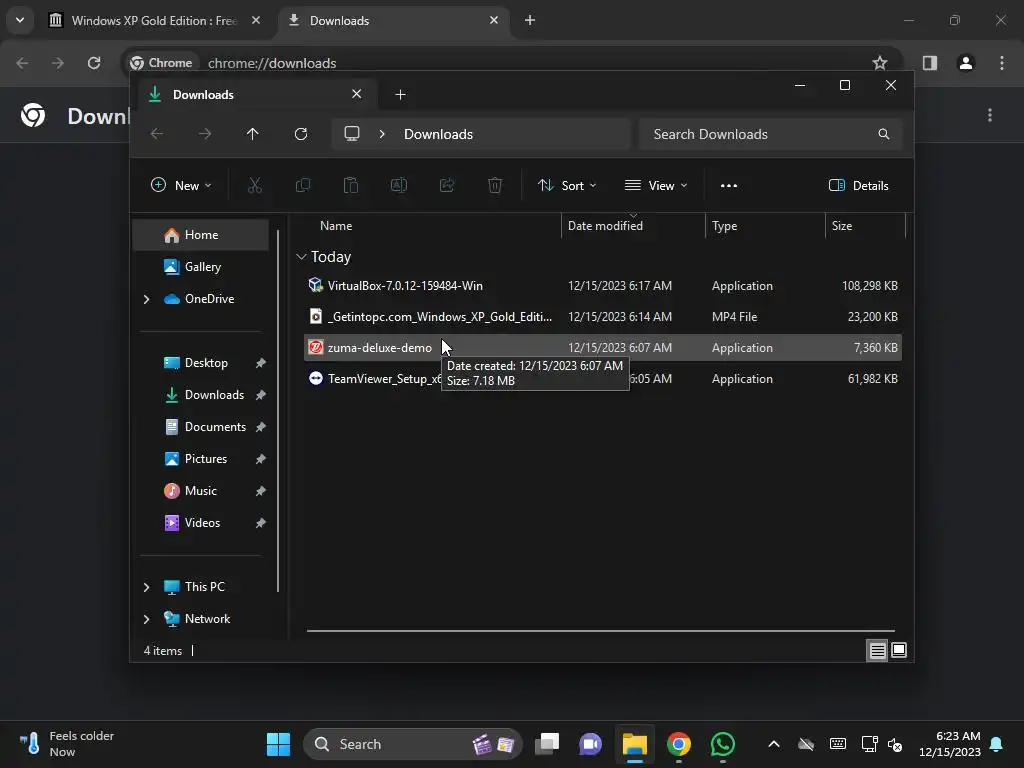The image size is (1024, 768).
Task: Switch to Windows XP Gold Edition Chrome tab
Action: coord(155,21)
